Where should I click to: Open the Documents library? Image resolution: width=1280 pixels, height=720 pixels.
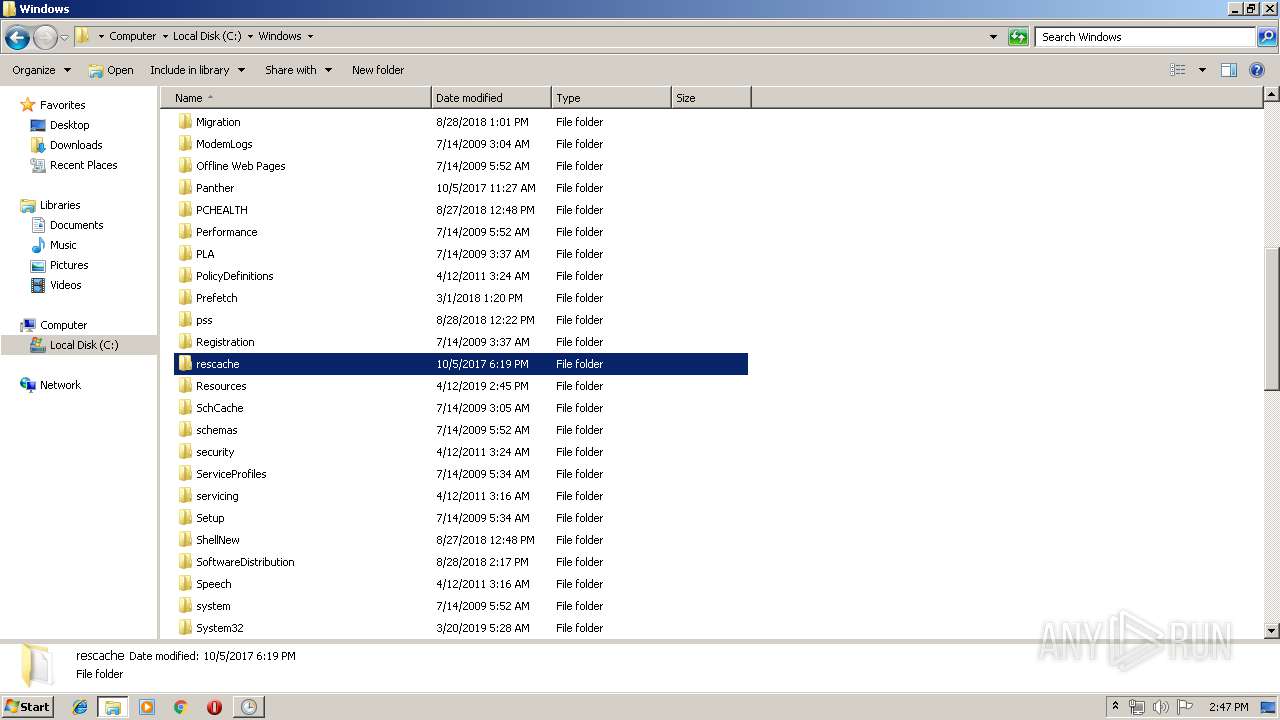pos(76,225)
